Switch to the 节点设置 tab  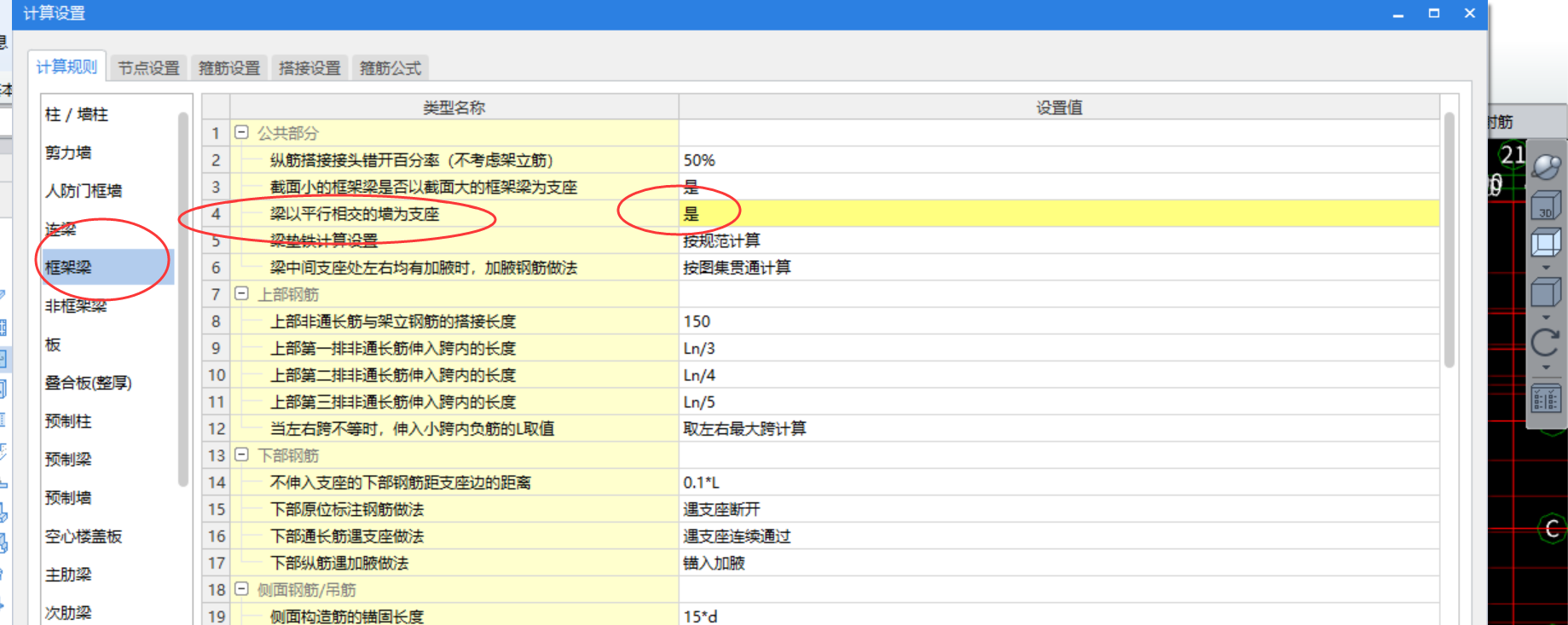[148, 67]
